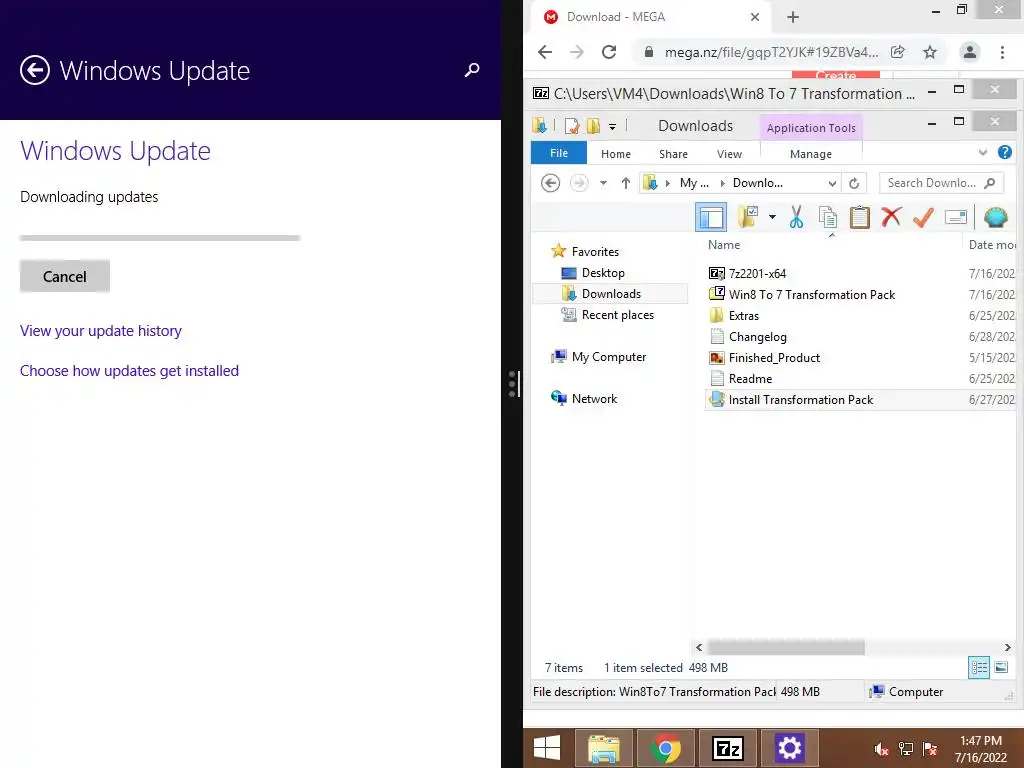Click the Copy toolbar icon
Image resolution: width=1024 pixels, height=768 pixels.
pos(827,217)
